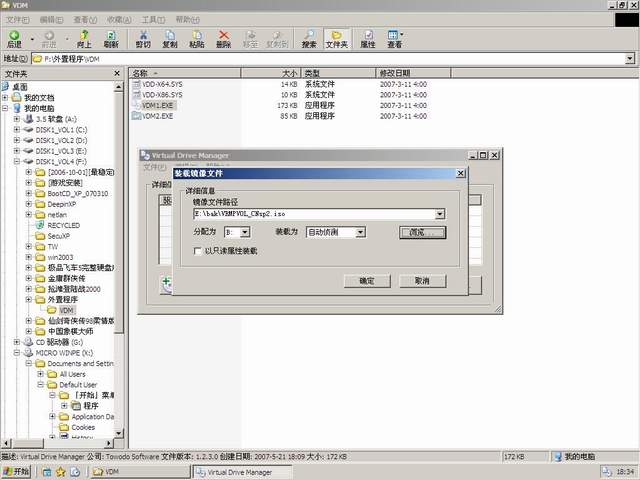Image resolution: width=640 pixels, height=480 pixels.
Task: Click the Virtual Drive Manager taskbar button
Action: [x=241, y=471]
